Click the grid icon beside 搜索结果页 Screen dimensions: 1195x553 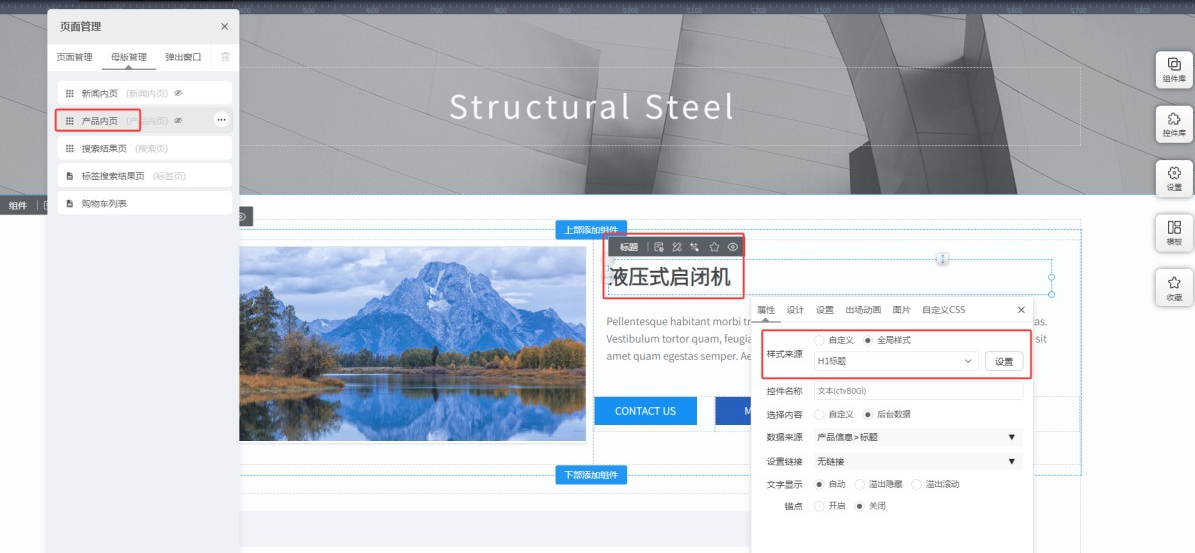70,148
